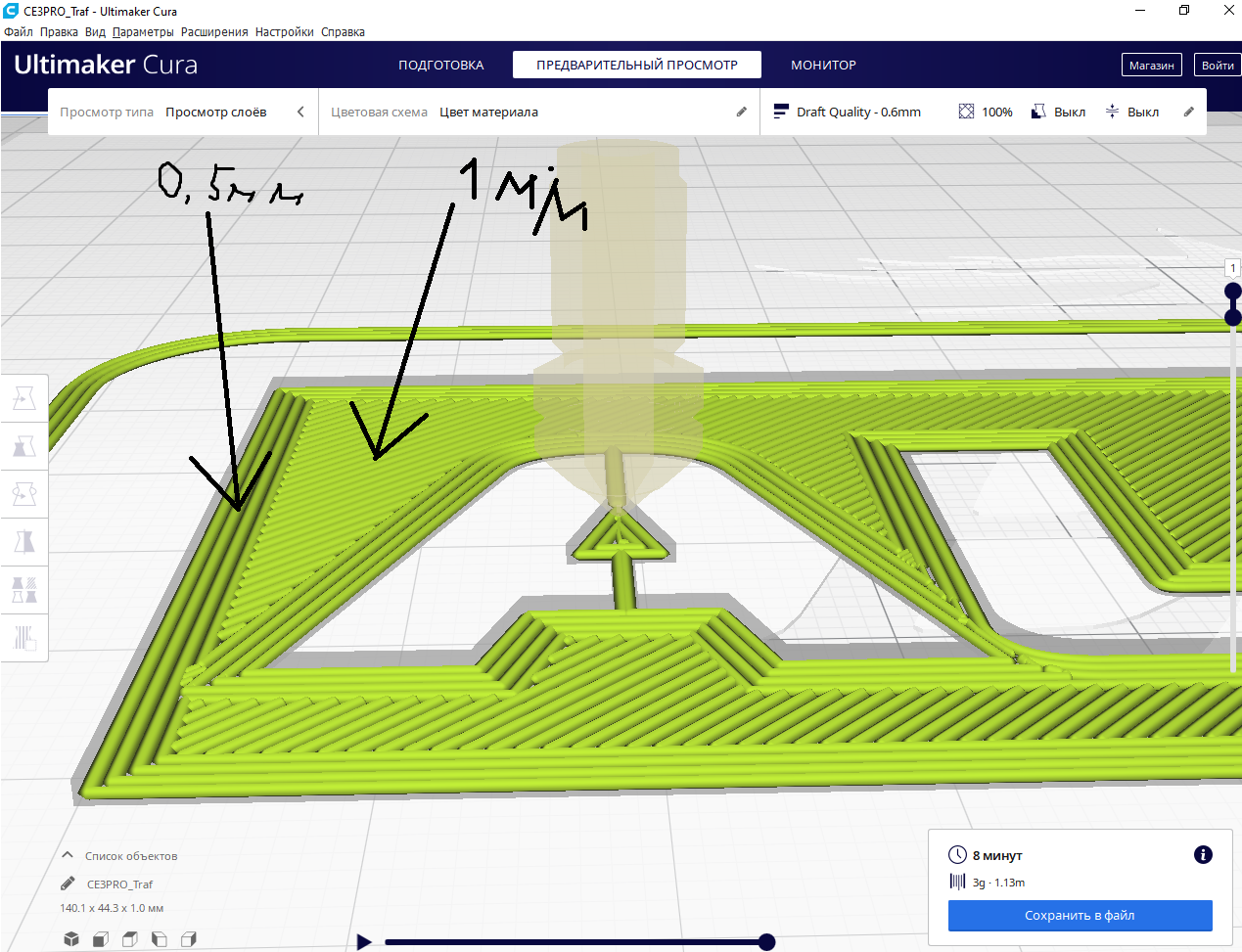Switch to the ПОДГОТОВКА tab

coord(440,65)
